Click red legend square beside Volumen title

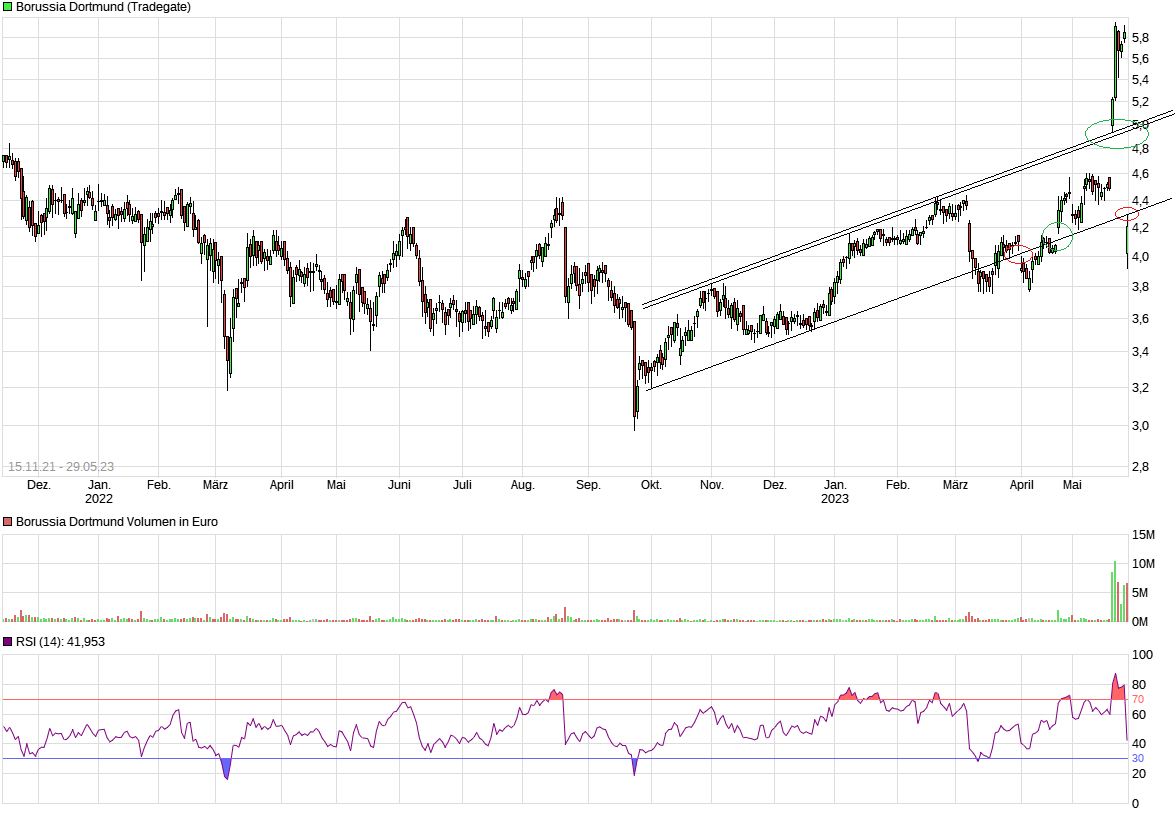[x=8, y=522]
